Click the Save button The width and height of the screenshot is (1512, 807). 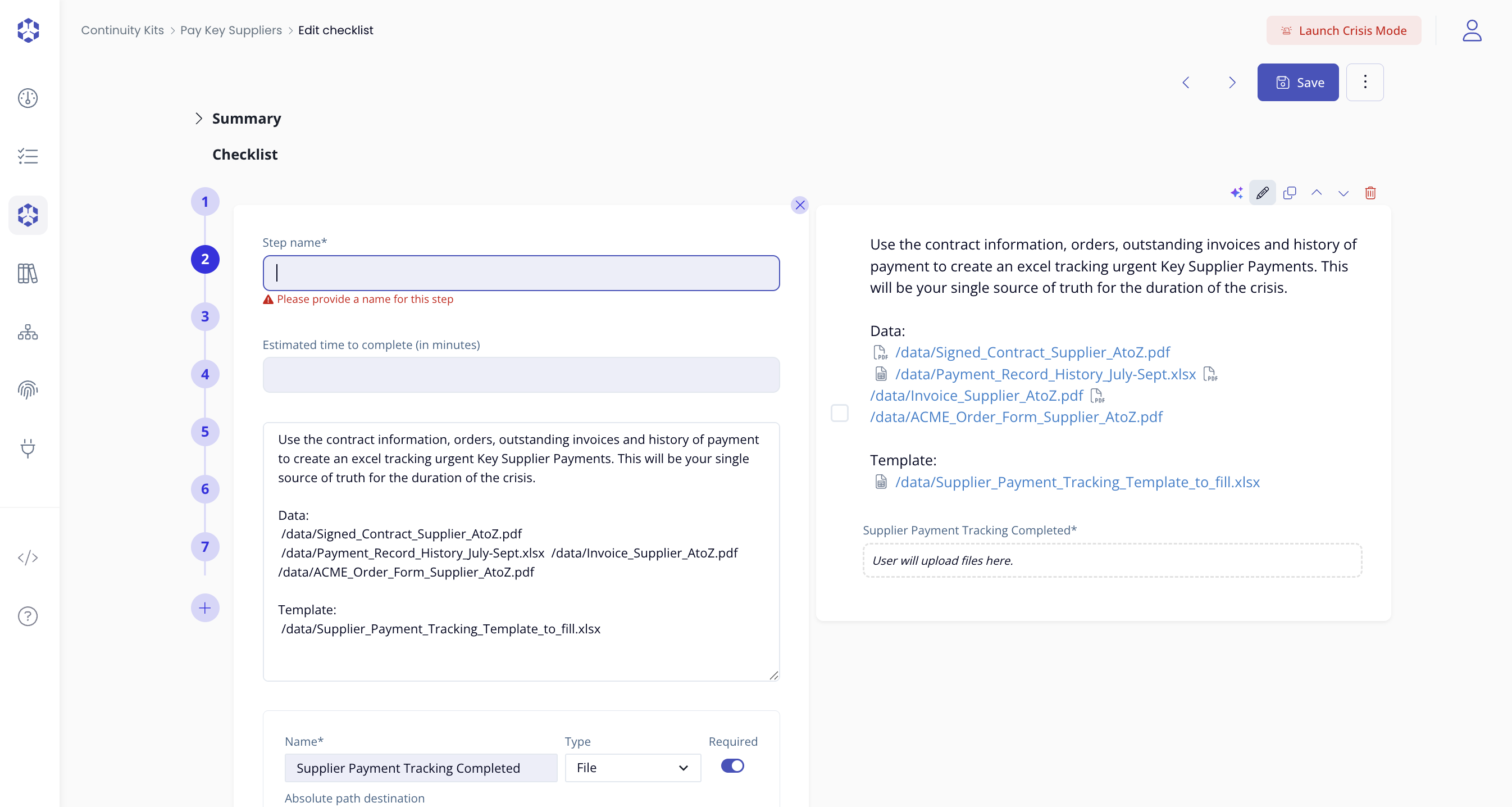[x=1297, y=82]
